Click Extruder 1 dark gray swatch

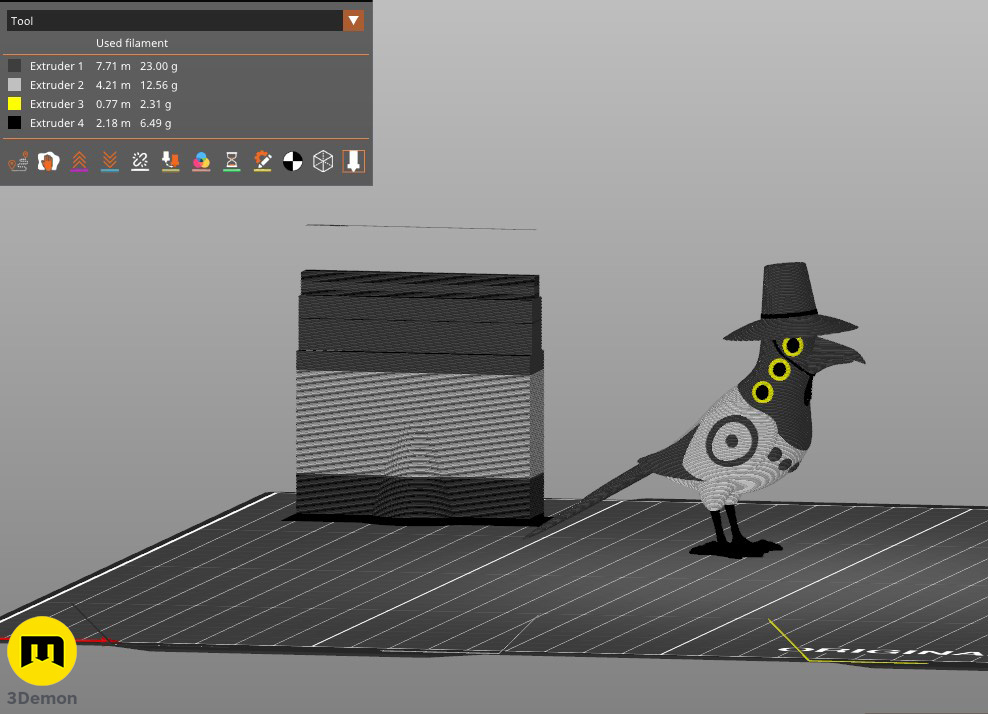[14, 66]
